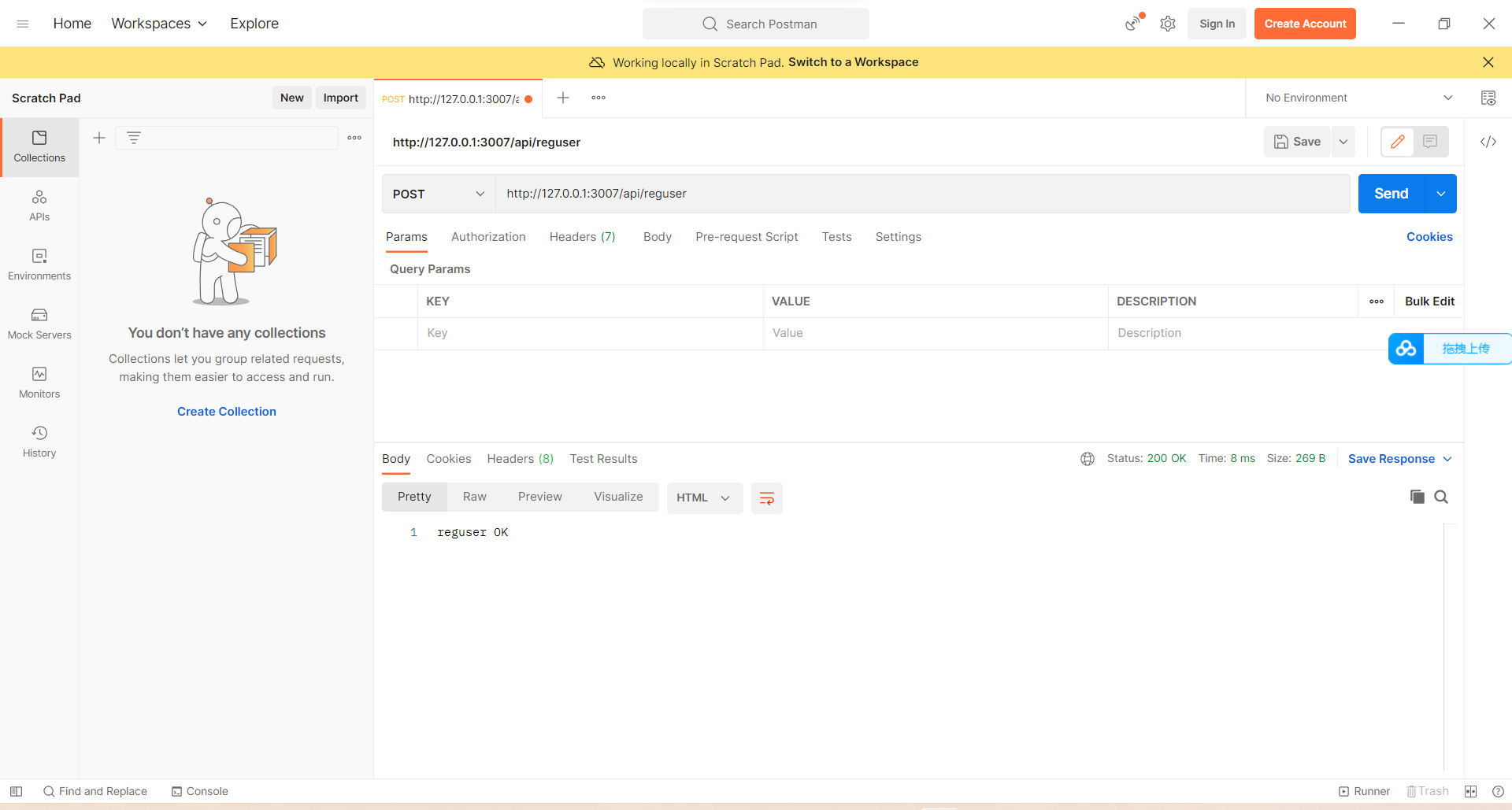The image size is (1512, 810).
Task: Open collections more options ellipsis
Action: [354, 138]
